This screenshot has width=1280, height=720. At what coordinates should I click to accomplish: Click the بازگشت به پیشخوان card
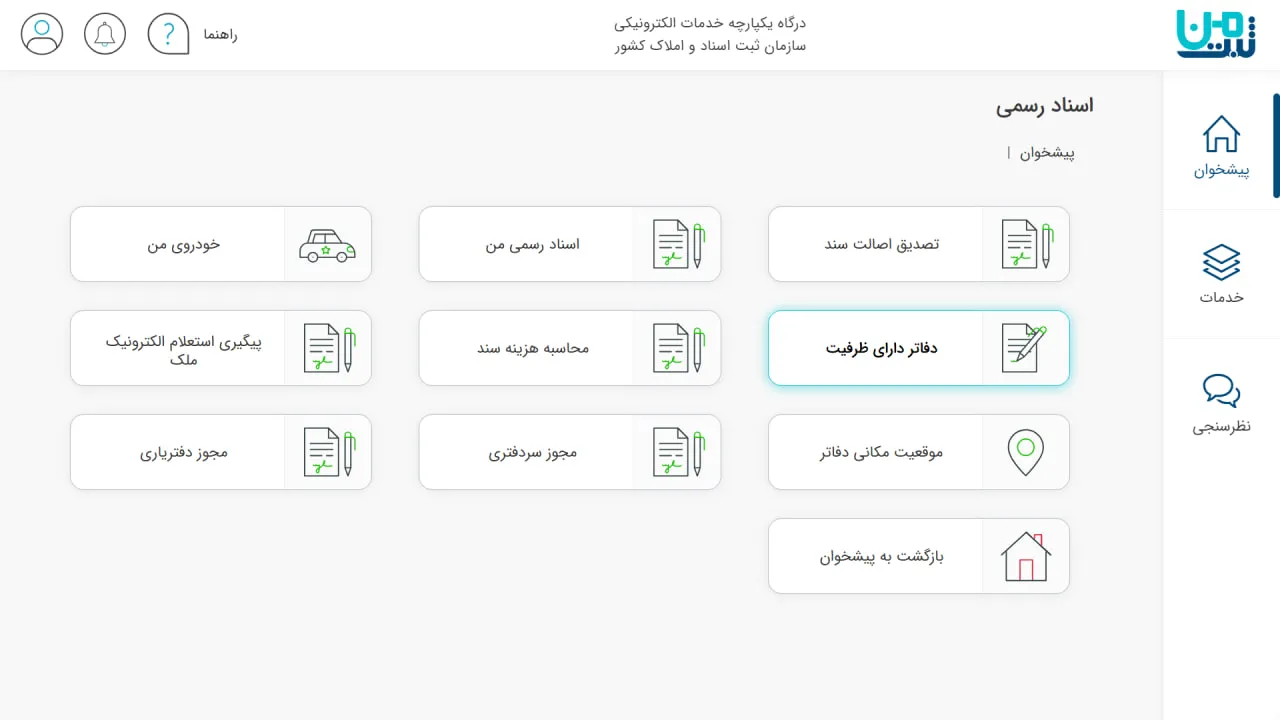coord(919,556)
